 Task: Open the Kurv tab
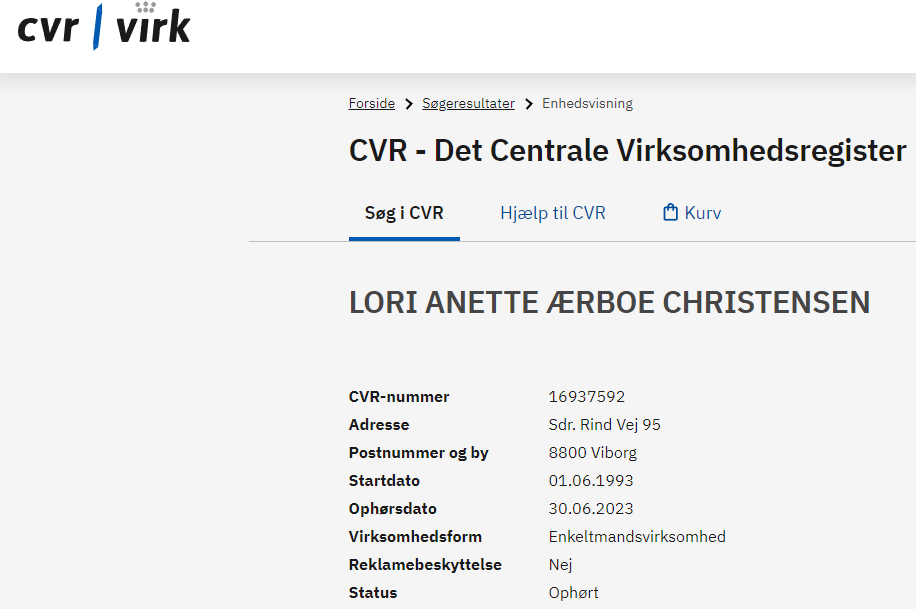692,213
